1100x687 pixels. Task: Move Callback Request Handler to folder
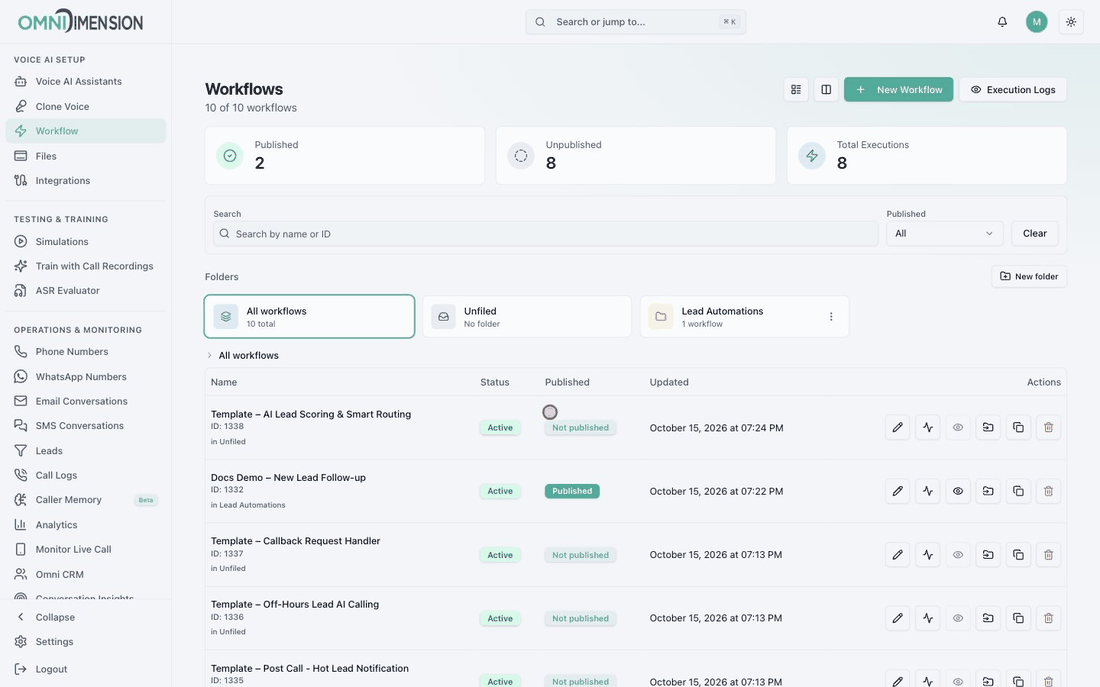point(988,554)
